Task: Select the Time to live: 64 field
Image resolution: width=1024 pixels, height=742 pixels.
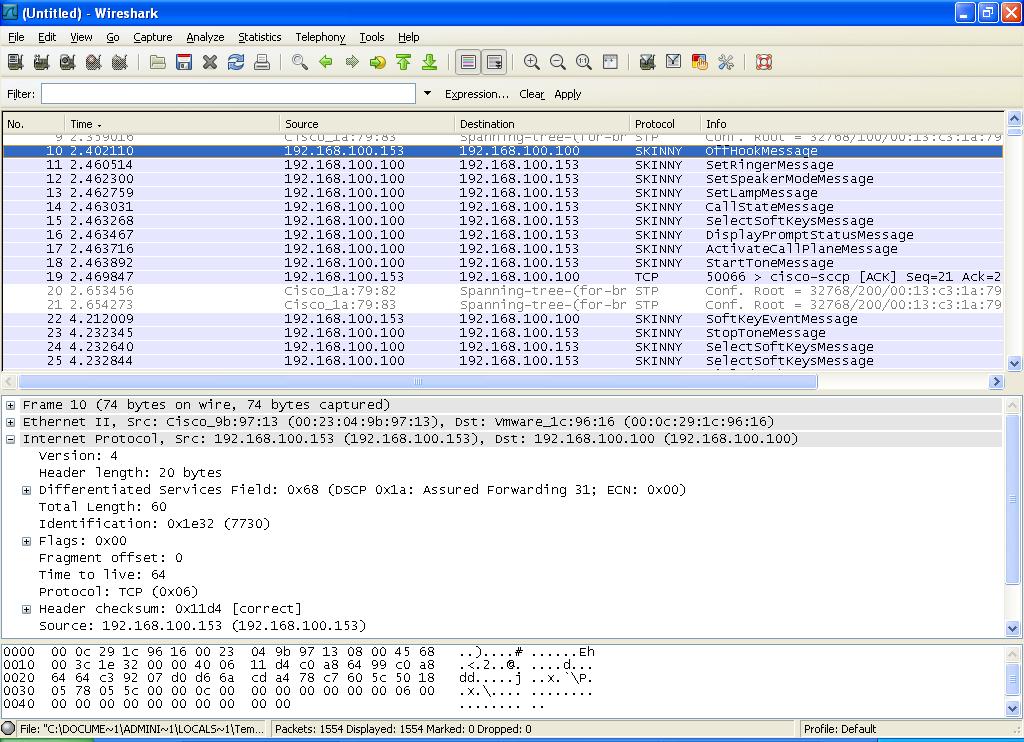Action: click(x=102, y=575)
